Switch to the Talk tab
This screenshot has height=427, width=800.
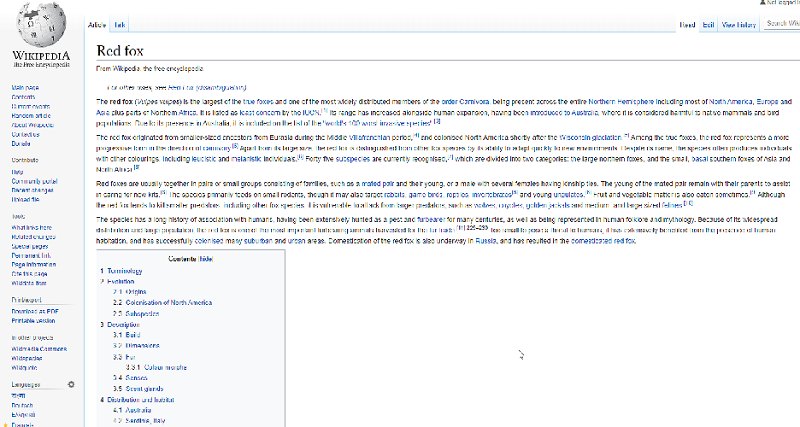[119, 24]
